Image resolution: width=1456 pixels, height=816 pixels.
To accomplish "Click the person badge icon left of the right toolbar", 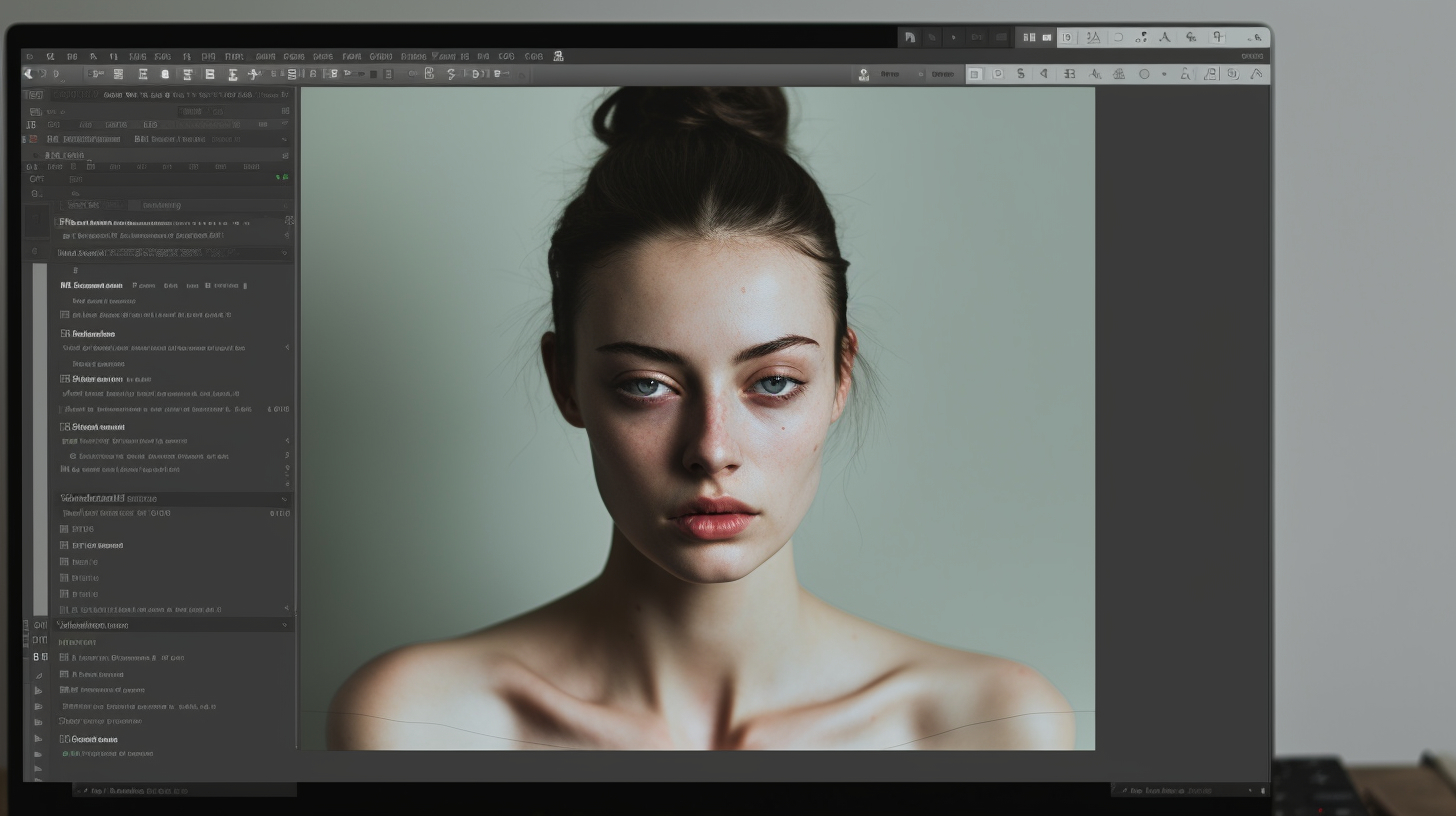I will tap(863, 74).
